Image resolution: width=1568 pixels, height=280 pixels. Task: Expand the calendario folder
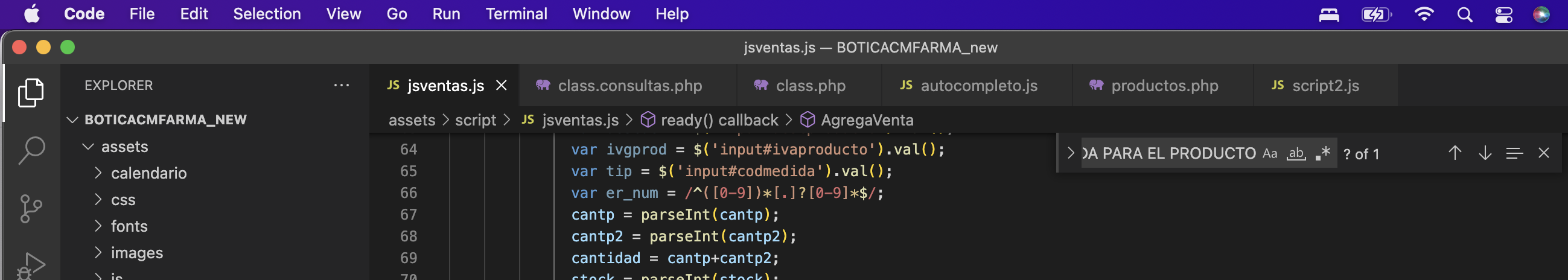pos(148,173)
